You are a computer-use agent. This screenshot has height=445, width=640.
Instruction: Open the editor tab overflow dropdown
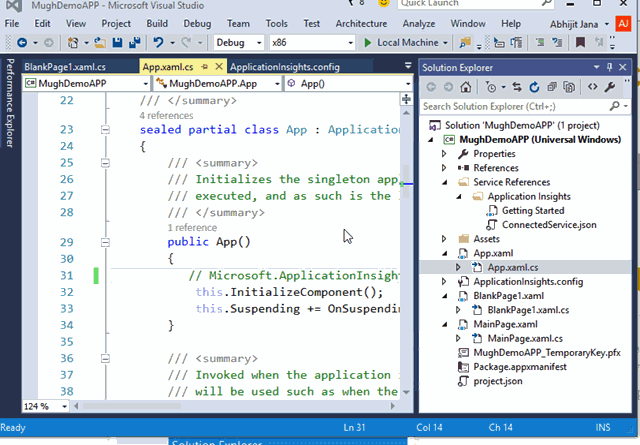408,66
